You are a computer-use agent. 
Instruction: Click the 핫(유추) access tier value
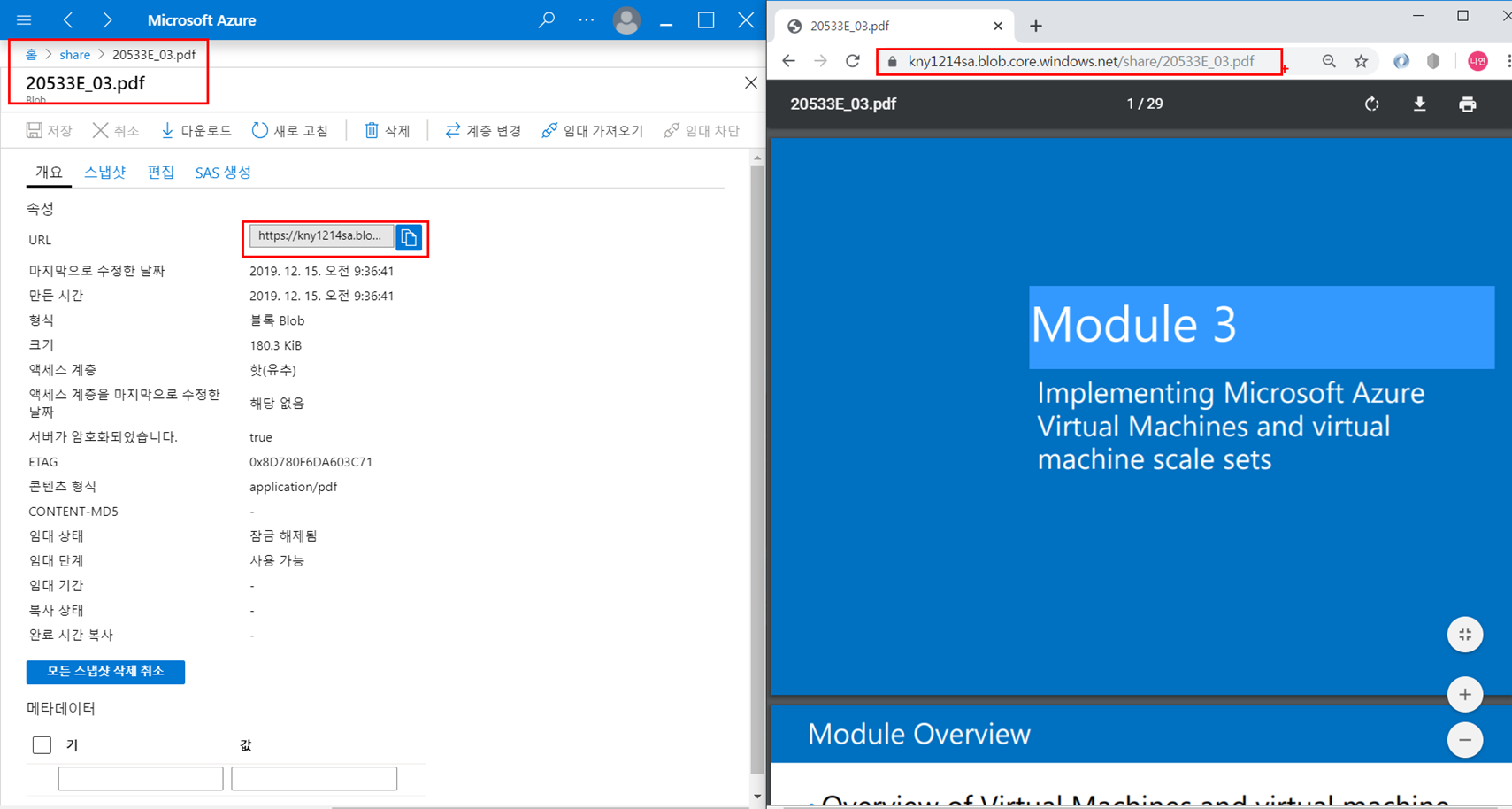tap(272, 370)
